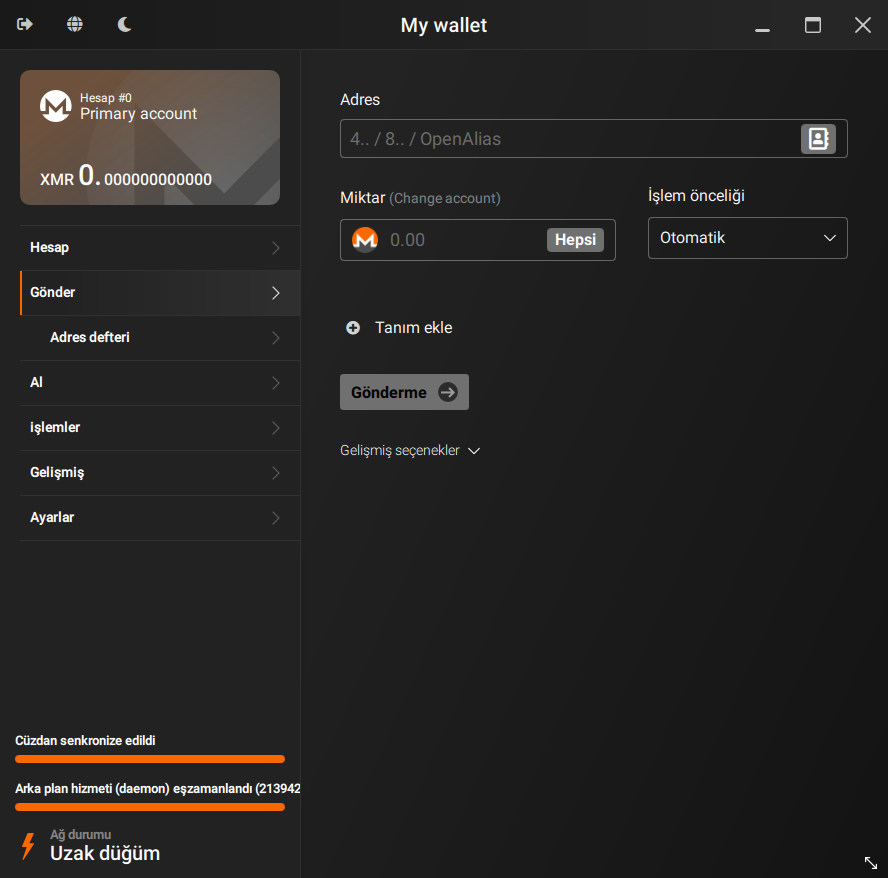Open the Otomatik transaction priority dropdown
This screenshot has height=878, width=888.
(747, 237)
